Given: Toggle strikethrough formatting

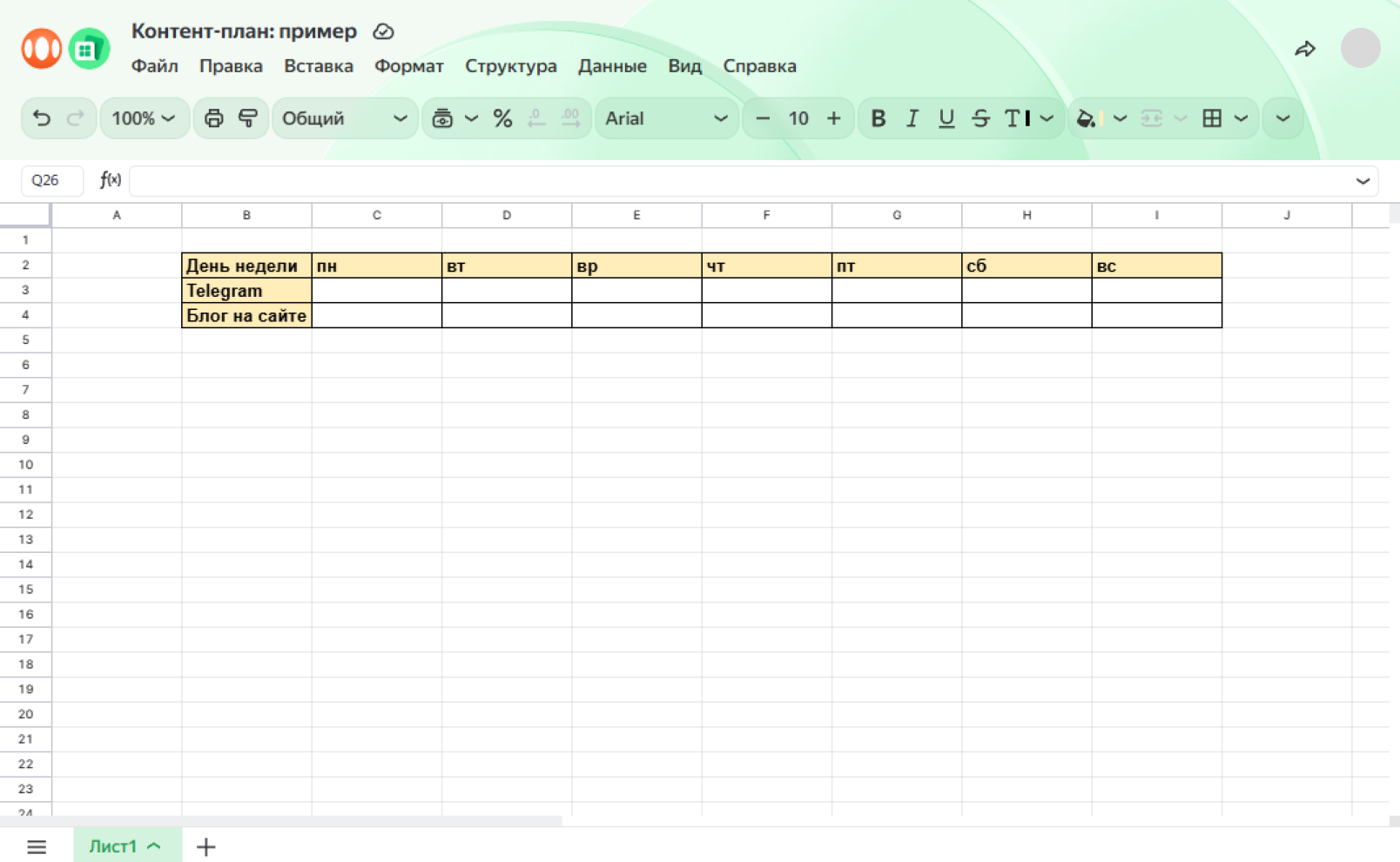Looking at the screenshot, I should point(980,118).
